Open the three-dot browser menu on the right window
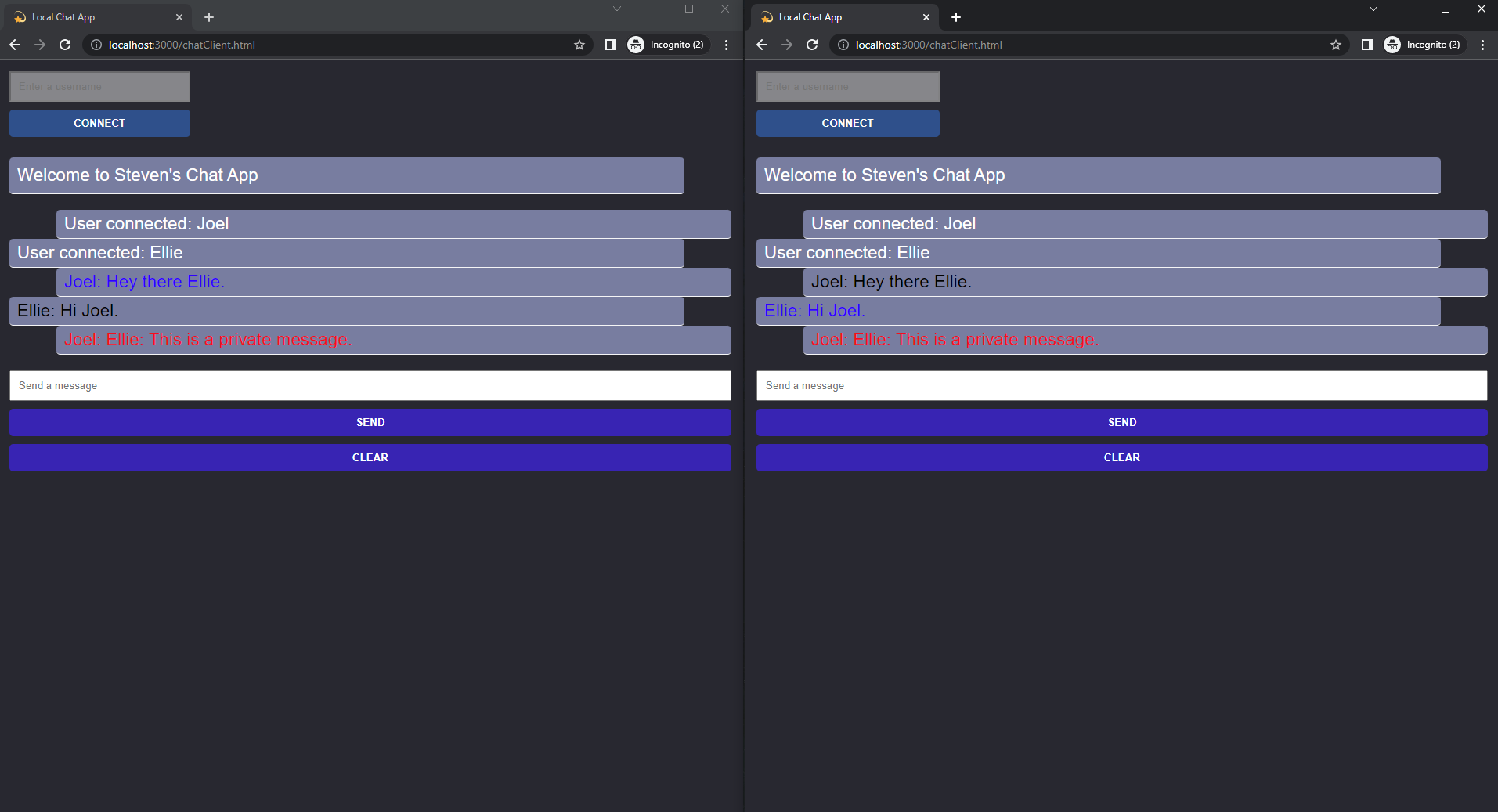Image resolution: width=1498 pixels, height=812 pixels. (x=1482, y=45)
